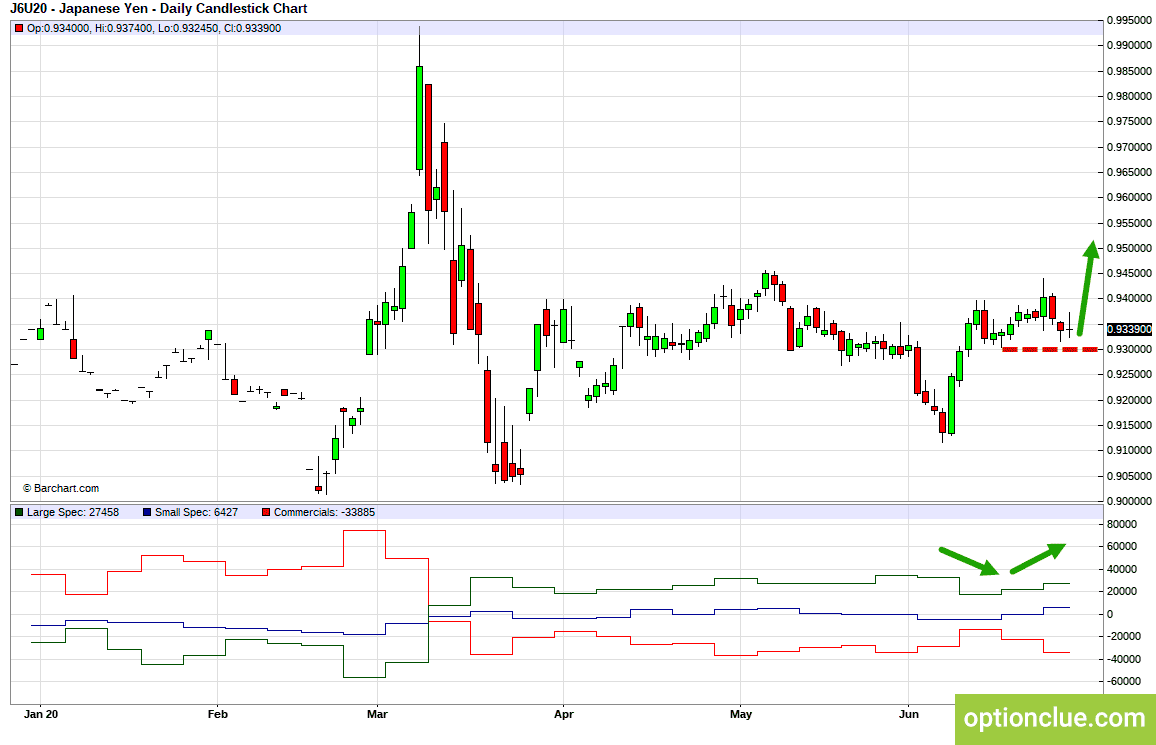Click the tallest green March spike candle
The image size is (1156, 745).
(419, 118)
